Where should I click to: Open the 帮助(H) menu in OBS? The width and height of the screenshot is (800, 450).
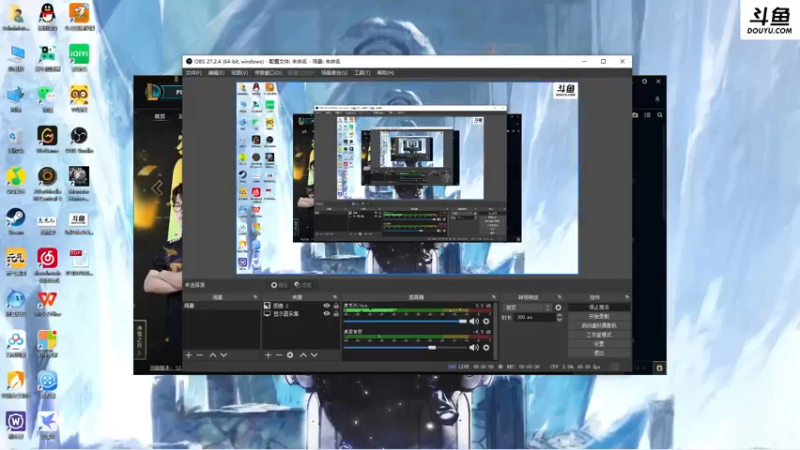point(385,73)
